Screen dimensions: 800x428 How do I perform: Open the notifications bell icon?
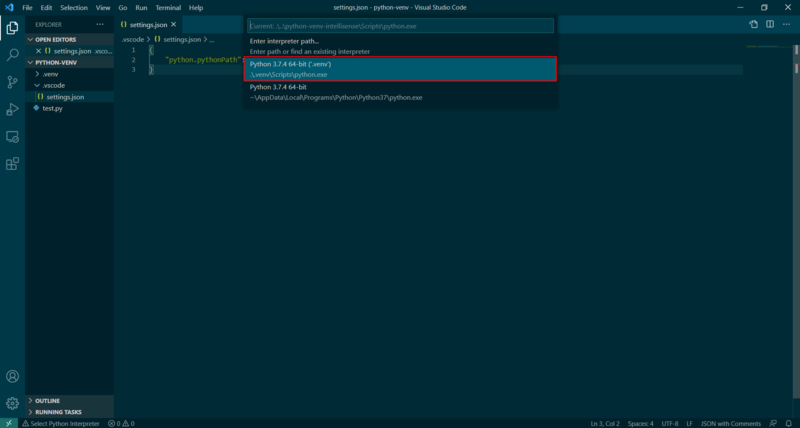[788, 423]
